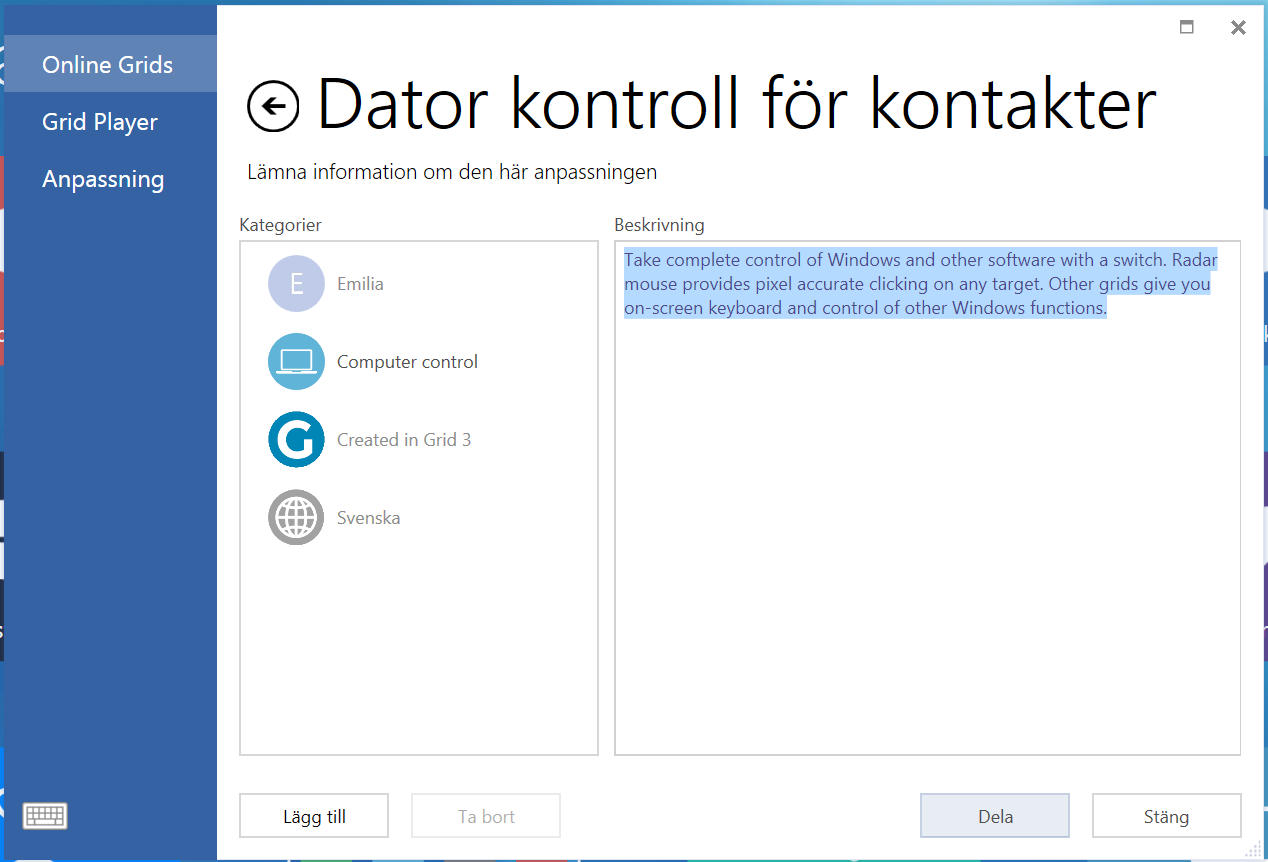Click the Stäng button
1268x862 pixels.
click(x=1166, y=816)
